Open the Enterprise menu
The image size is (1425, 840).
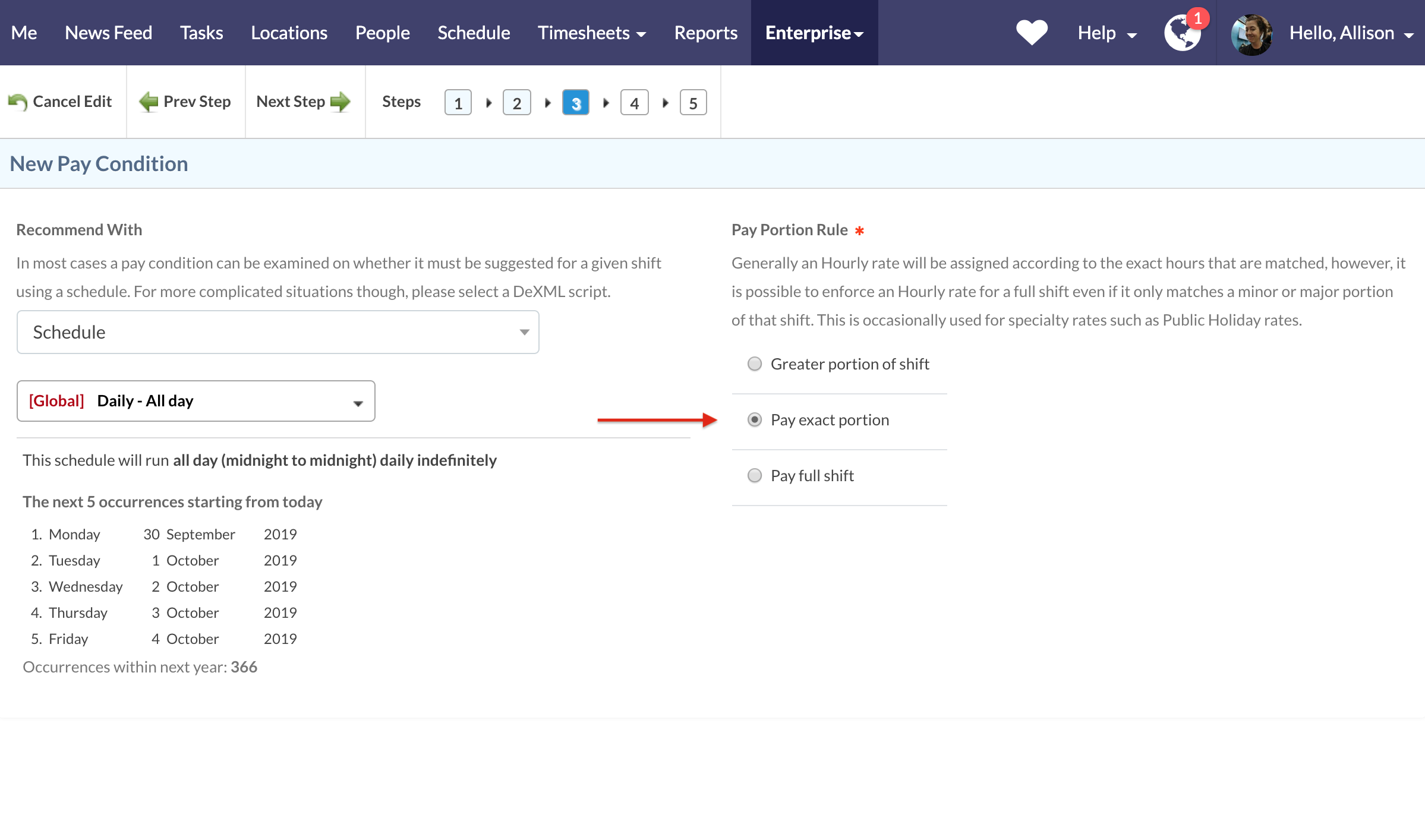point(814,33)
